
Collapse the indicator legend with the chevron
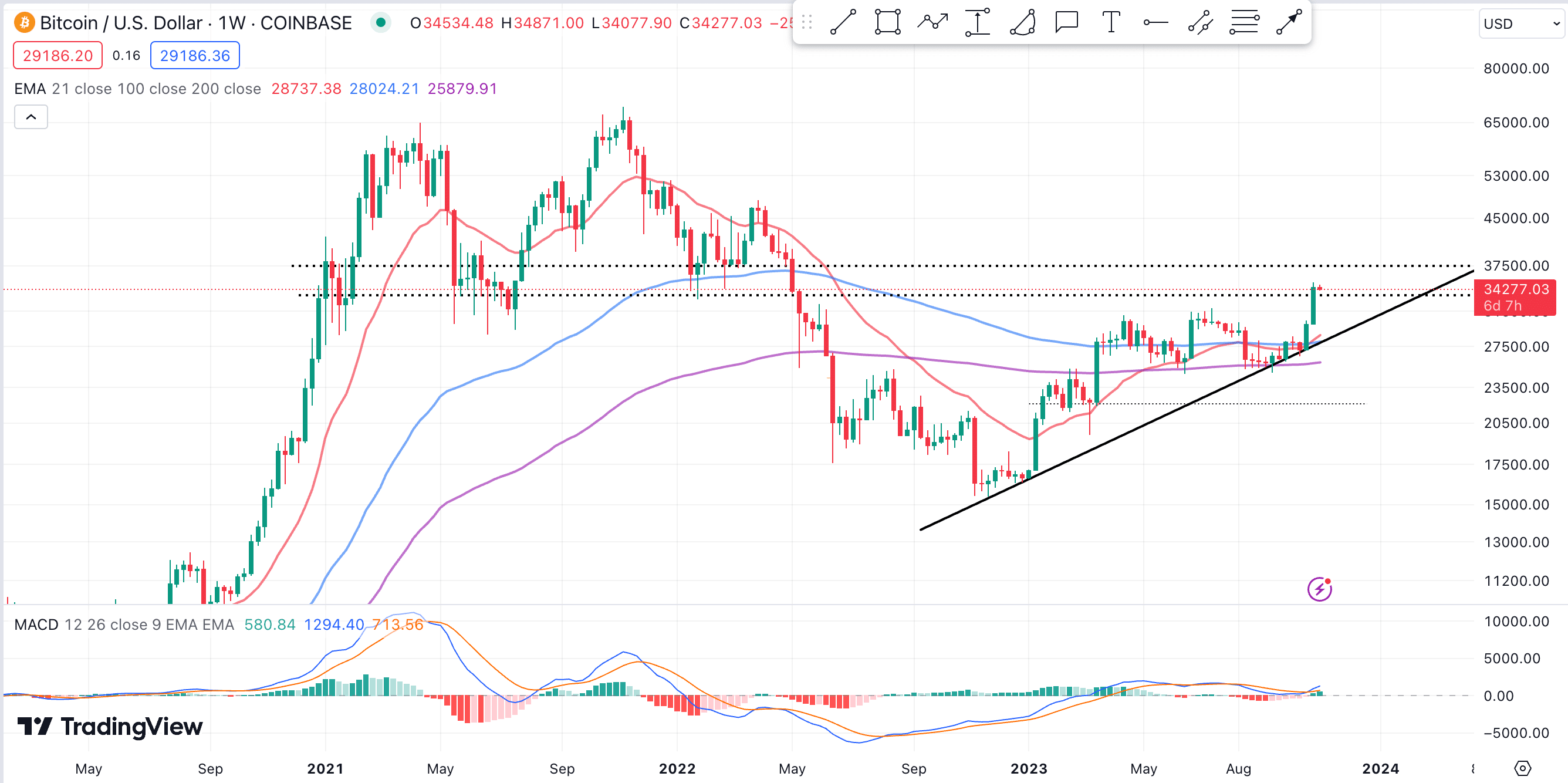point(31,117)
